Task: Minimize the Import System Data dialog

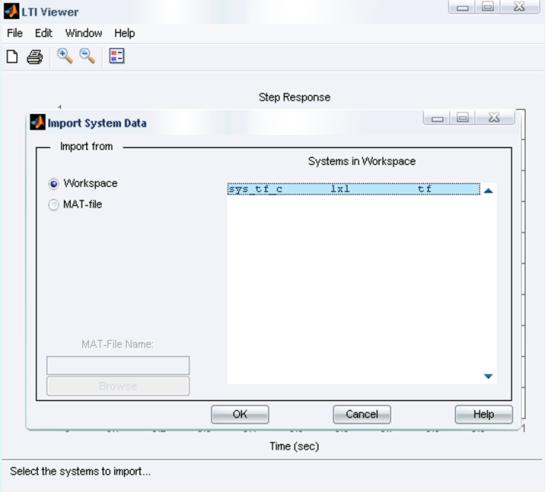Action: [x=437, y=118]
